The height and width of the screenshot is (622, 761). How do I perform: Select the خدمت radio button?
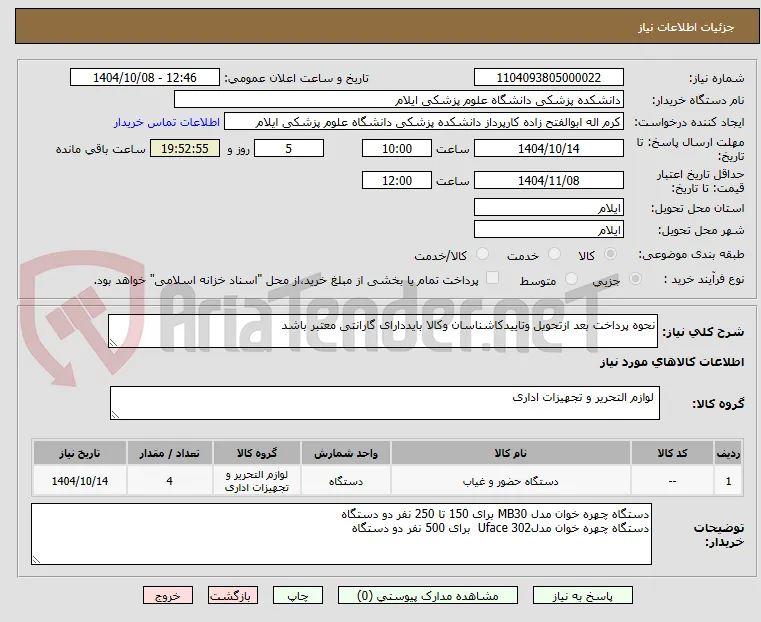pos(554,254)
